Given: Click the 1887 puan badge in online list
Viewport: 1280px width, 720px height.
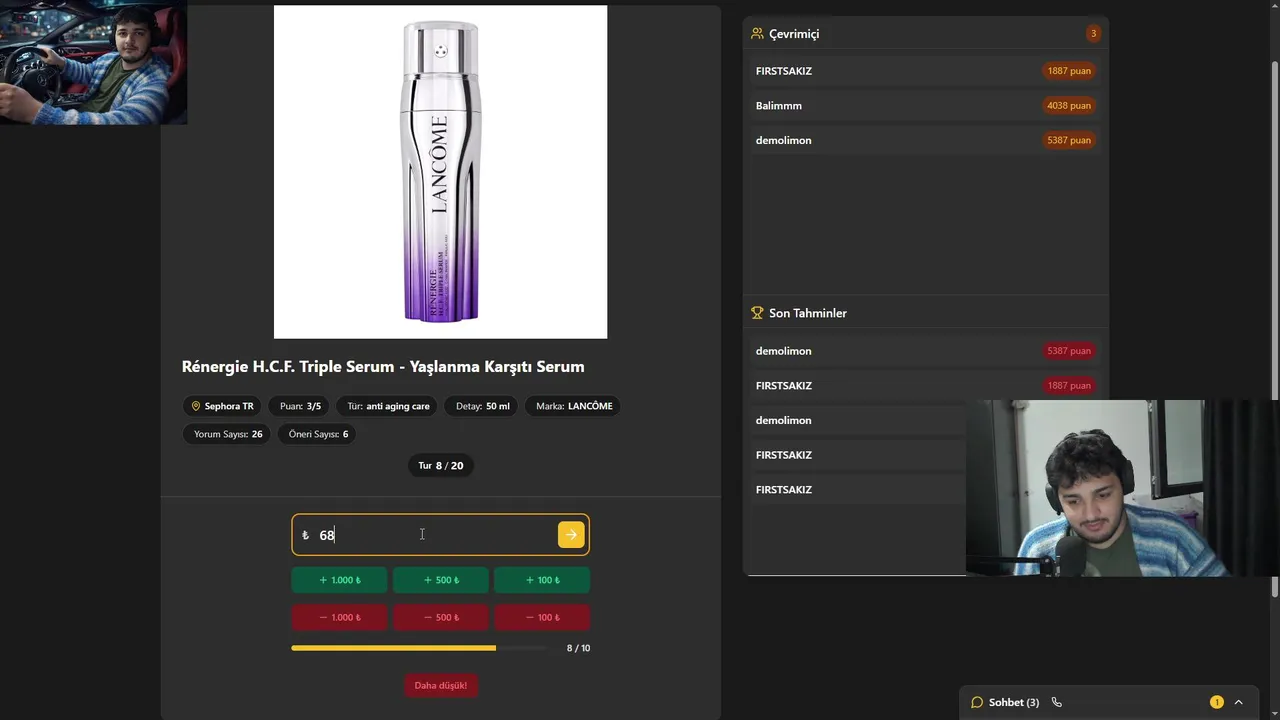Looking at the screenshot, I should (x=1068, y=71).
